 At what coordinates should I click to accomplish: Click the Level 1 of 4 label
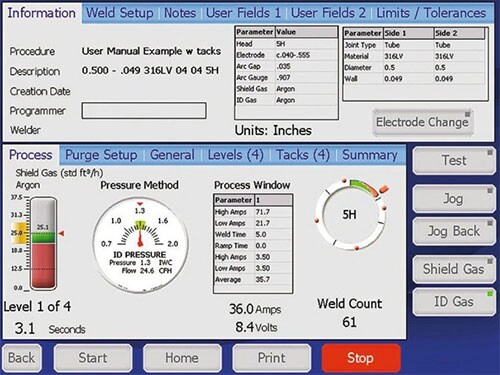pos(37,307)
